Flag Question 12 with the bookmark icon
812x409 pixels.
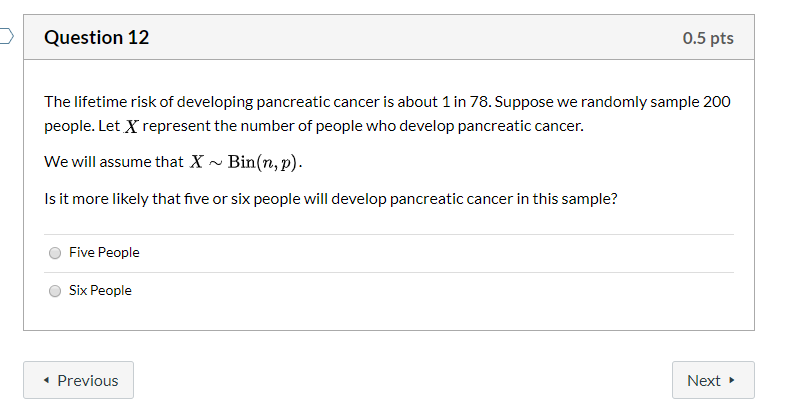pos(5,37)
